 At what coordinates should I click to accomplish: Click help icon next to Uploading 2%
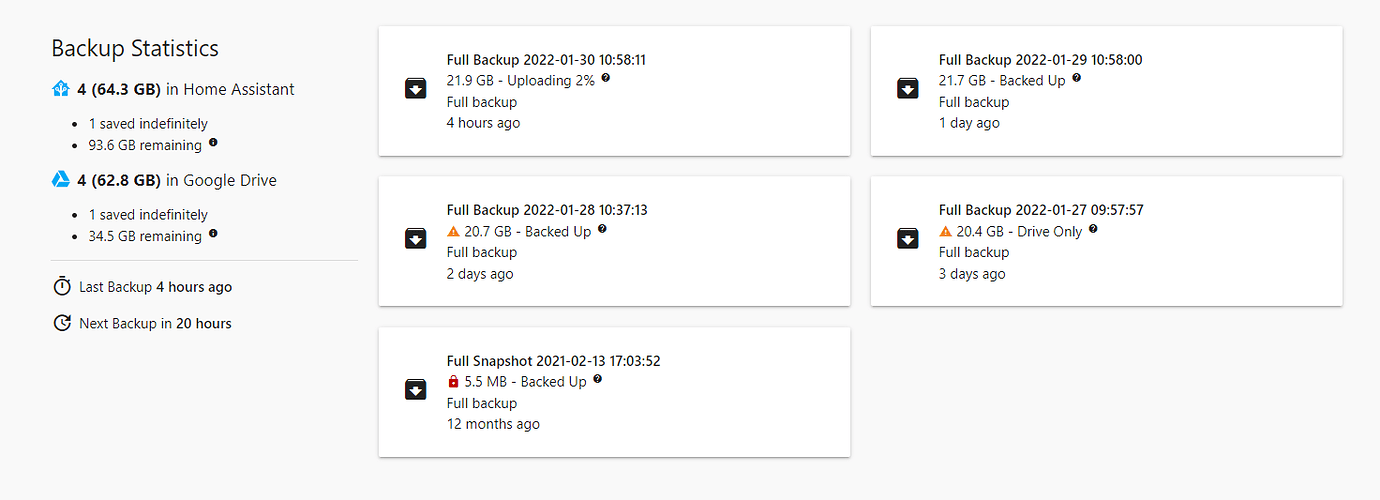(606, 78)
